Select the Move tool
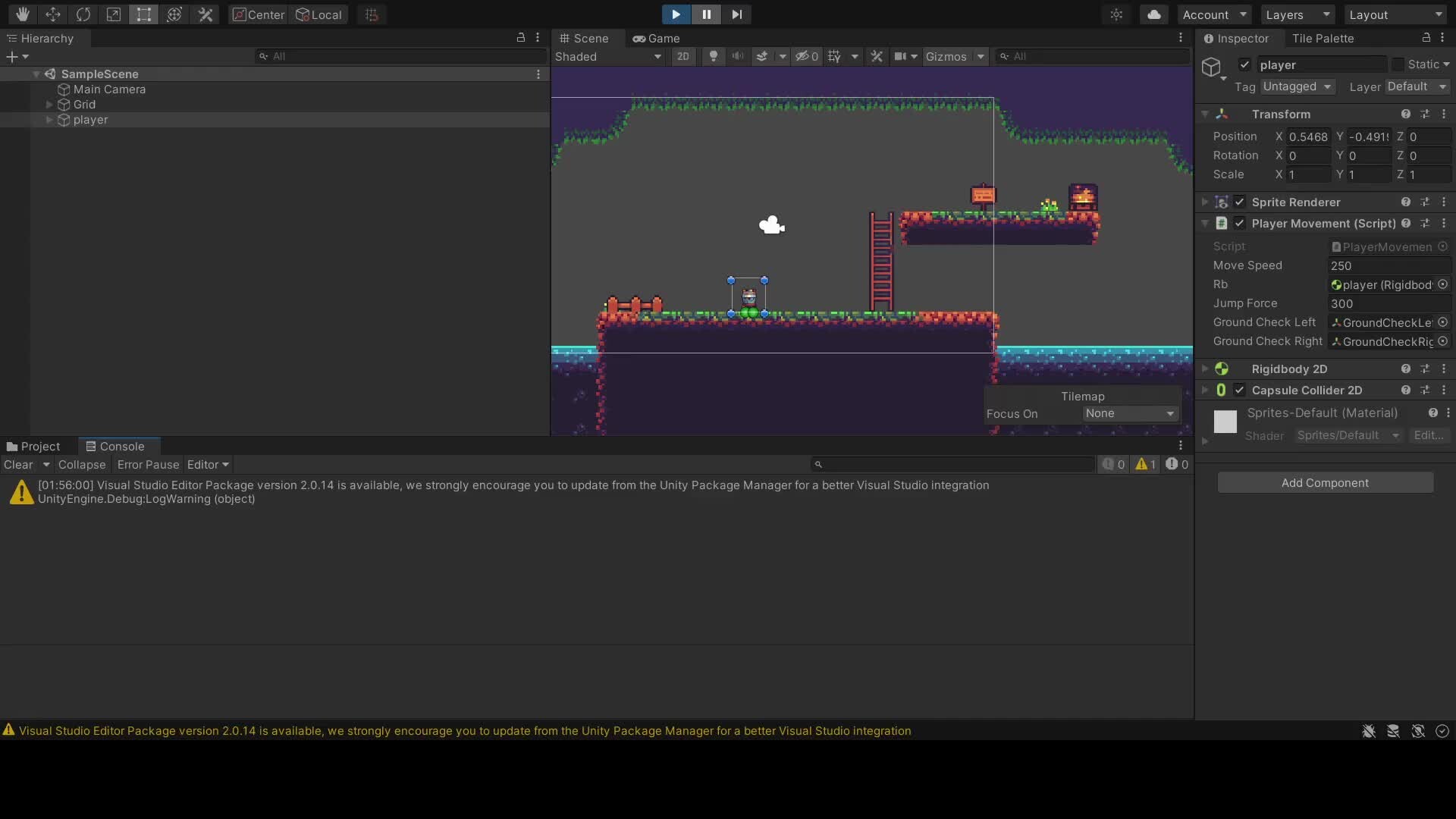The height and width of the screenshot is (819, 1456). pos(53,14)
